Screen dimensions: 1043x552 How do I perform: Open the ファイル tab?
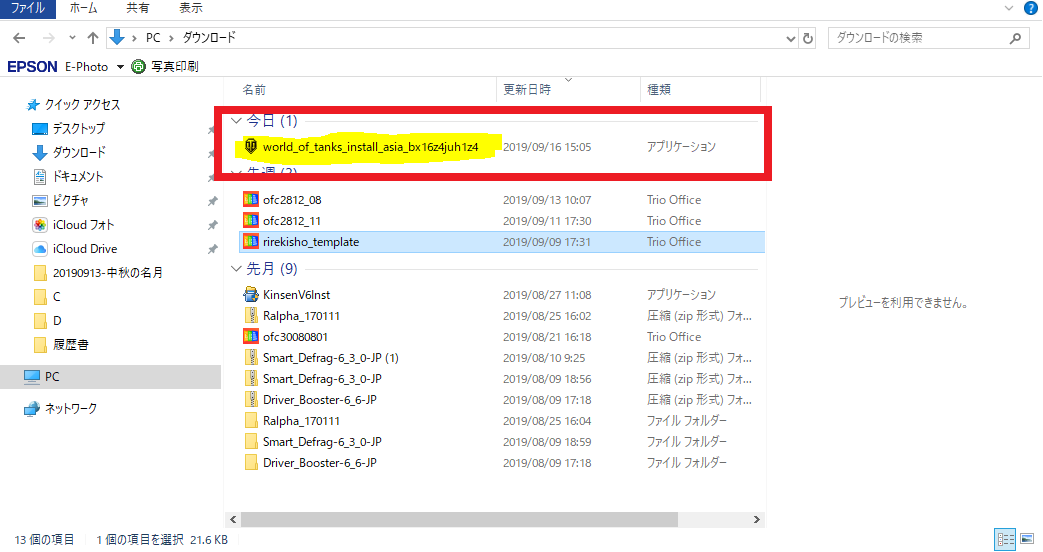coord(27,9)
